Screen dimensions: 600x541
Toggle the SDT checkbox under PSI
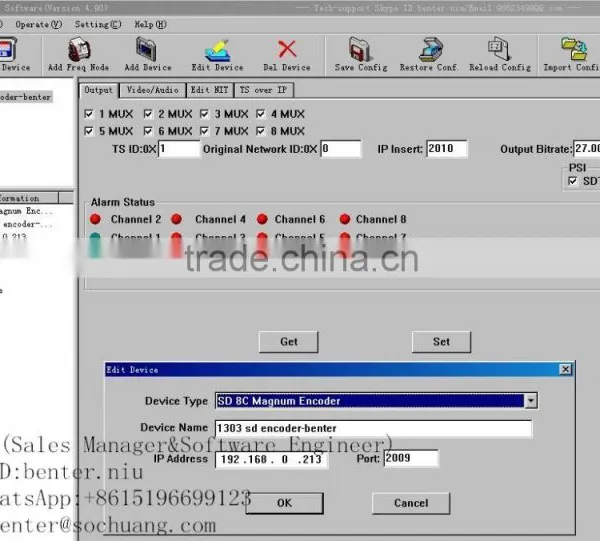[x=572, y=181]
